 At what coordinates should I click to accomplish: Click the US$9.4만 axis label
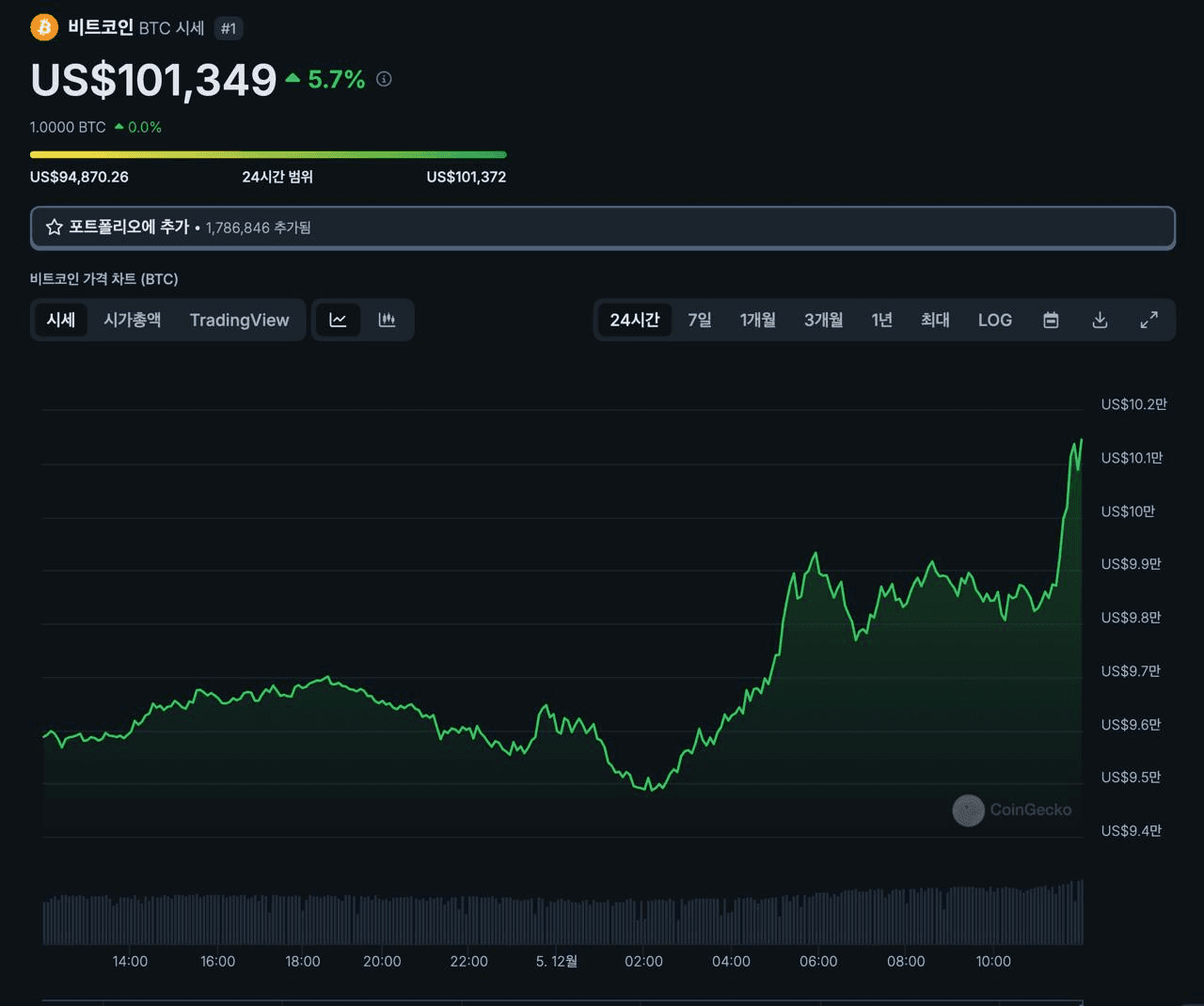1131,831
